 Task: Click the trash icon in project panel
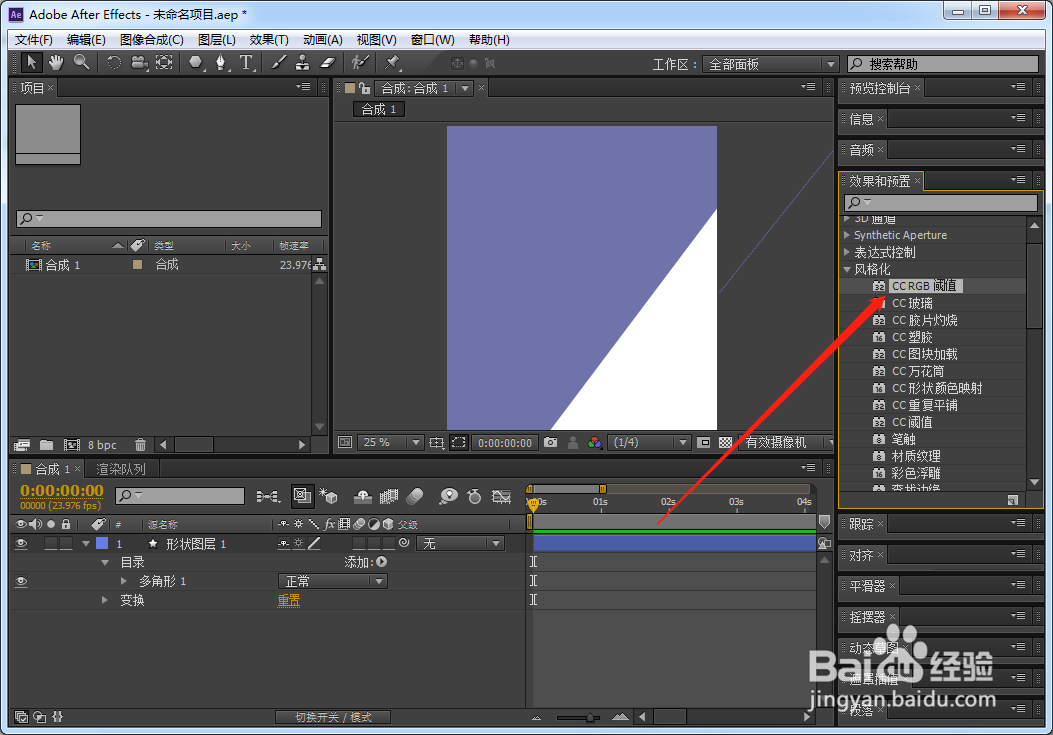[140, 445]
